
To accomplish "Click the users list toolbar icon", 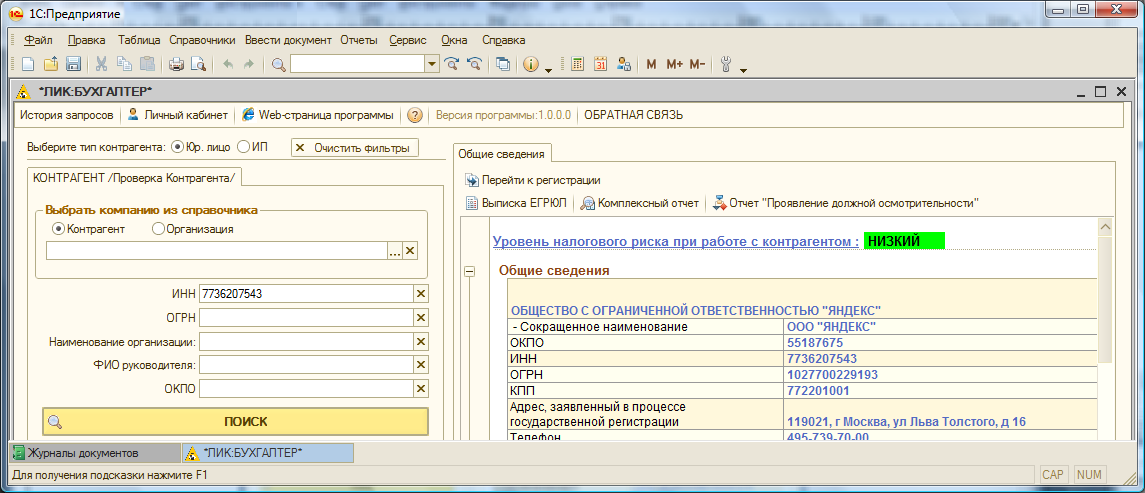I will click(x=624, y=64).
